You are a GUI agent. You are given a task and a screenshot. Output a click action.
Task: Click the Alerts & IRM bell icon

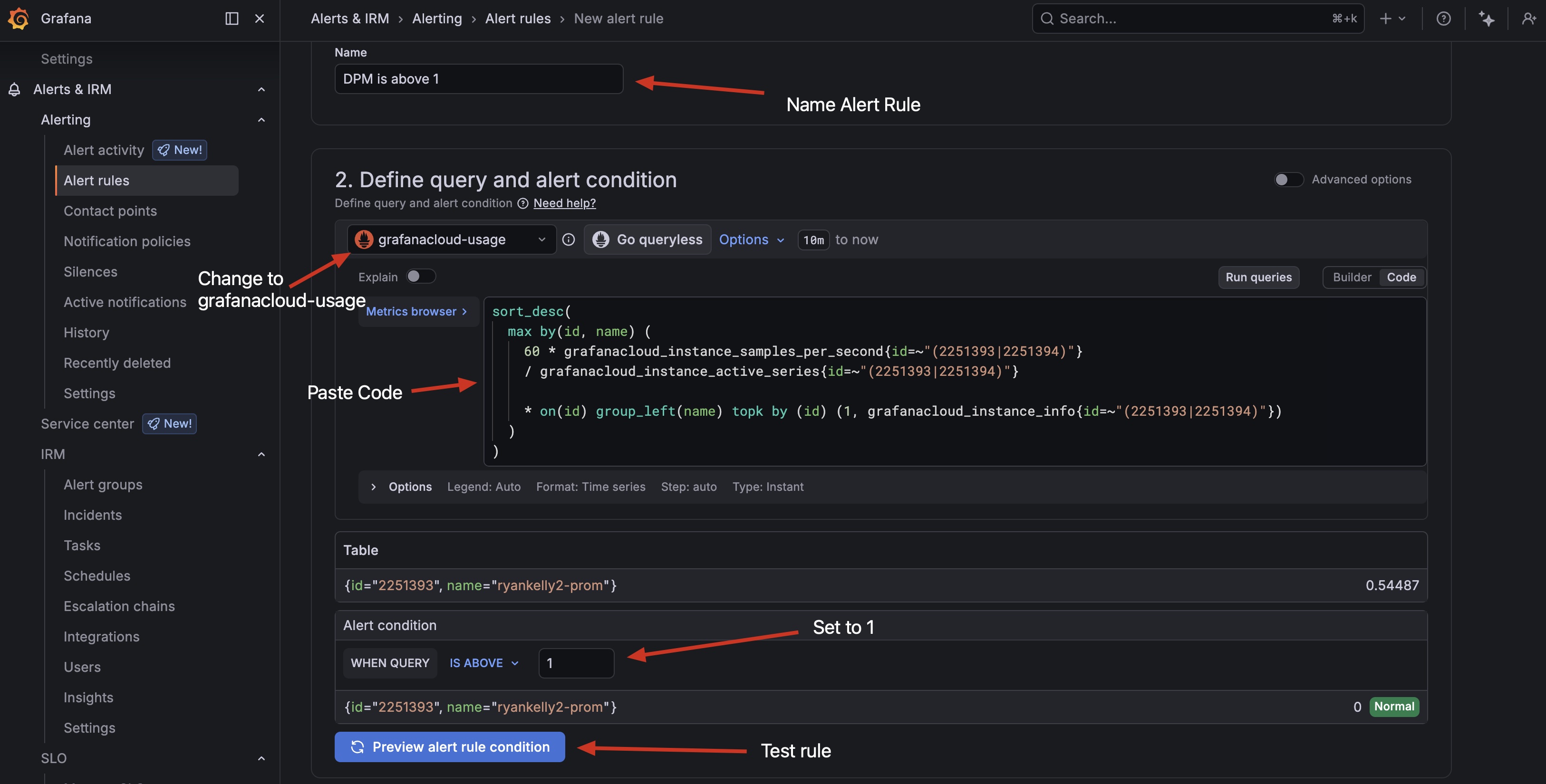pos(14,89)
